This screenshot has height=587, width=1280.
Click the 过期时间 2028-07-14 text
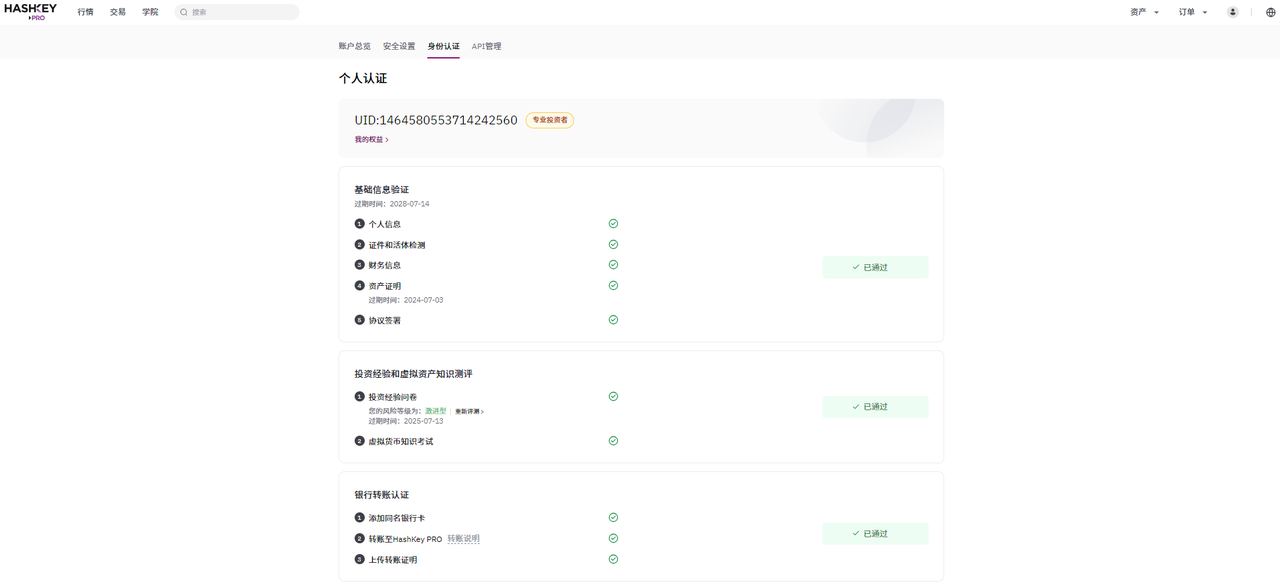pos(392,204)
